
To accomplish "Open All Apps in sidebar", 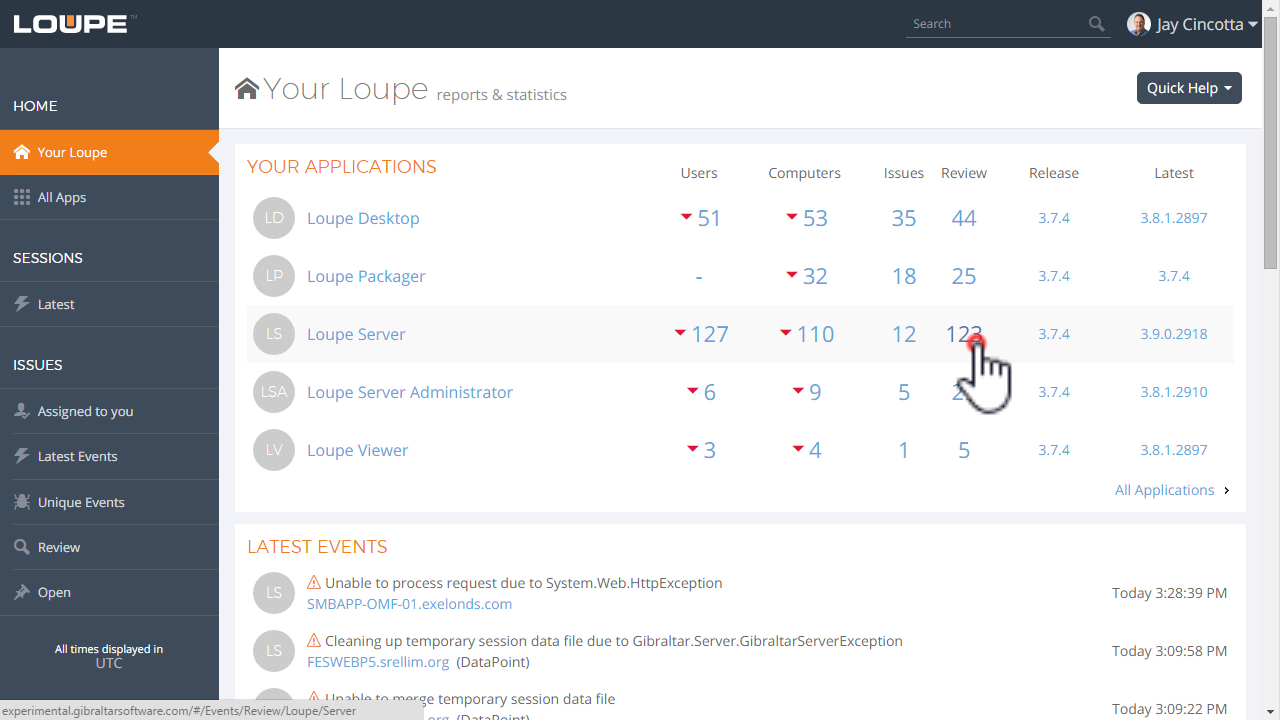I will click(109, 197).
